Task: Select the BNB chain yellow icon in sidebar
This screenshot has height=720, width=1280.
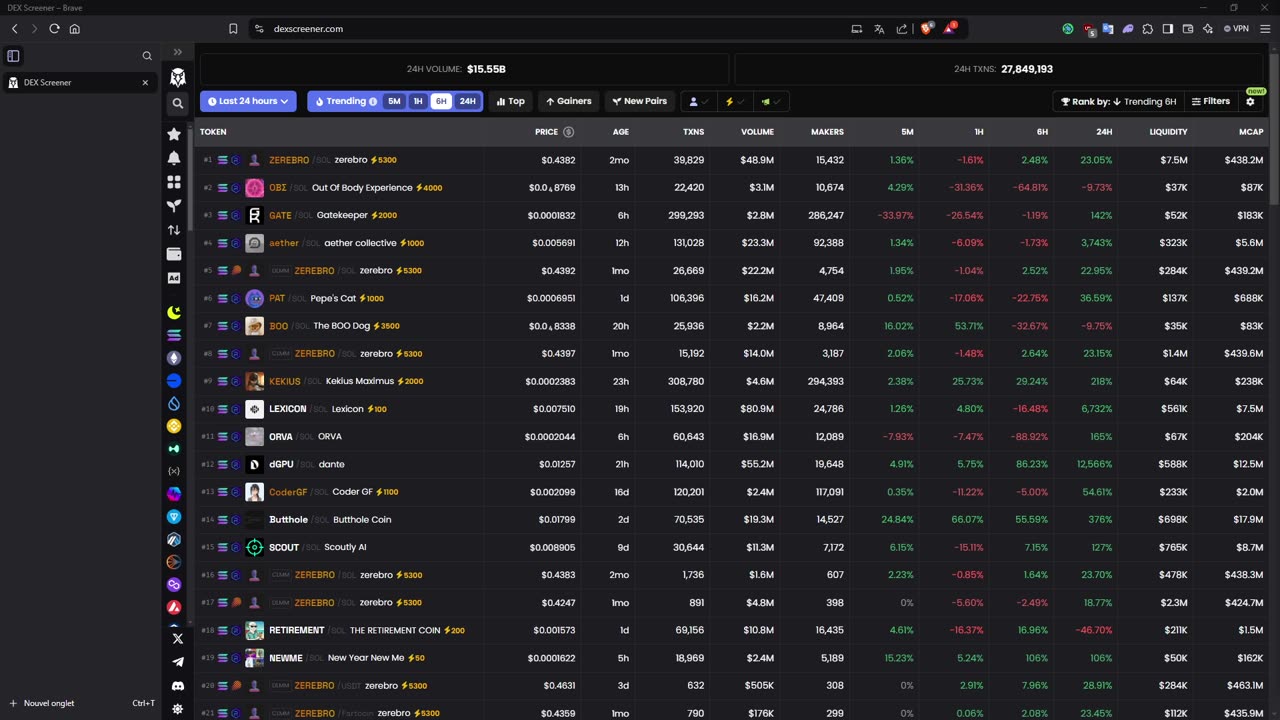Action: pyautogui.click(x=174, y=426)
